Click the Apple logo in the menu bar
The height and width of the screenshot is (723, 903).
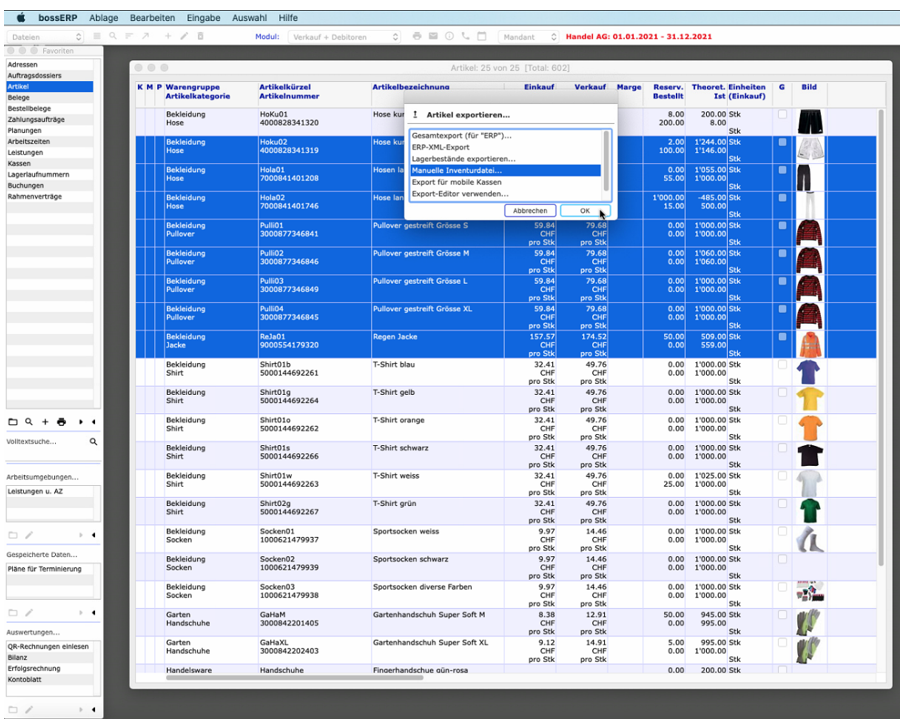(21, 18)
